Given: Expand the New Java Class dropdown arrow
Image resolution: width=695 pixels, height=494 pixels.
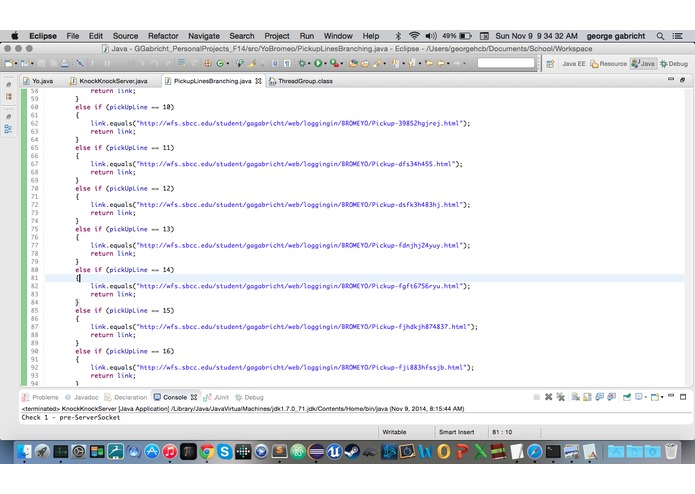Looking at the screenshot, I should (x=227, y=63).
